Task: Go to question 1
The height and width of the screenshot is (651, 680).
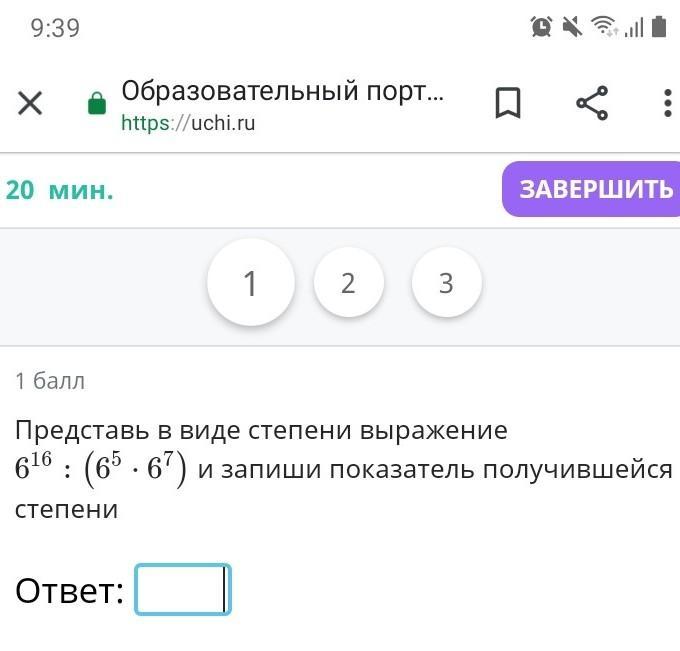Action: (251, 283)
